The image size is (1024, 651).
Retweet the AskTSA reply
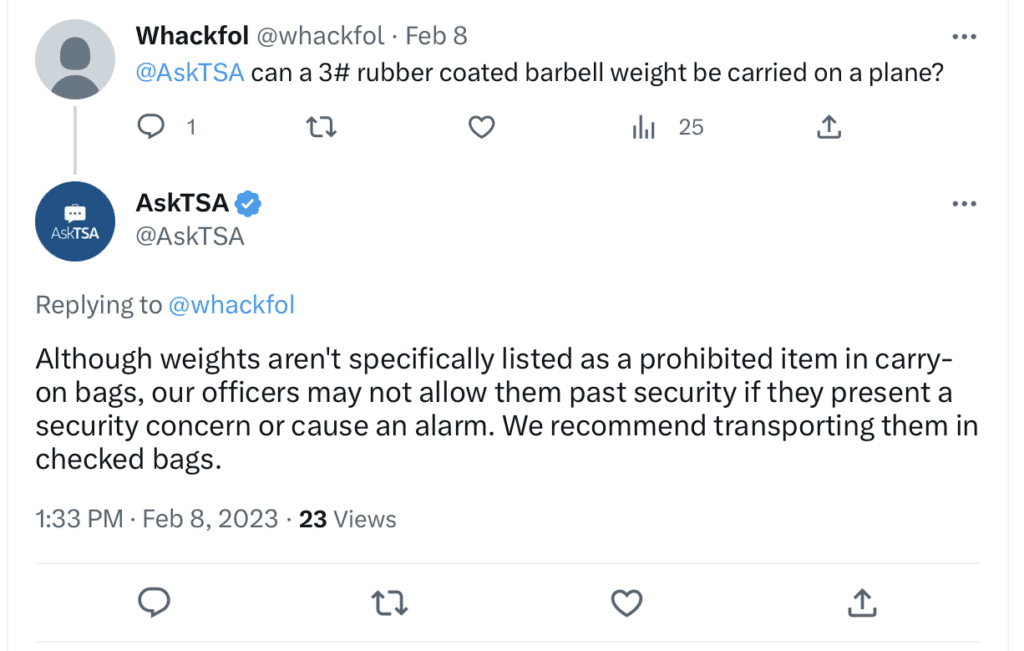point(389,603)
